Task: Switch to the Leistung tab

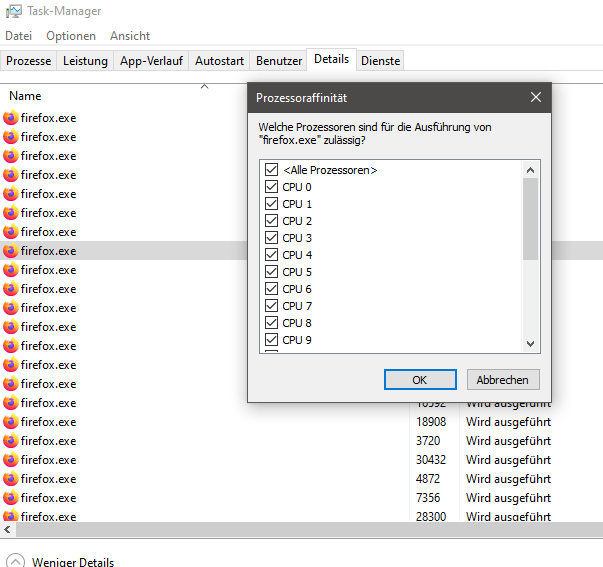Action: pos(85,61)
